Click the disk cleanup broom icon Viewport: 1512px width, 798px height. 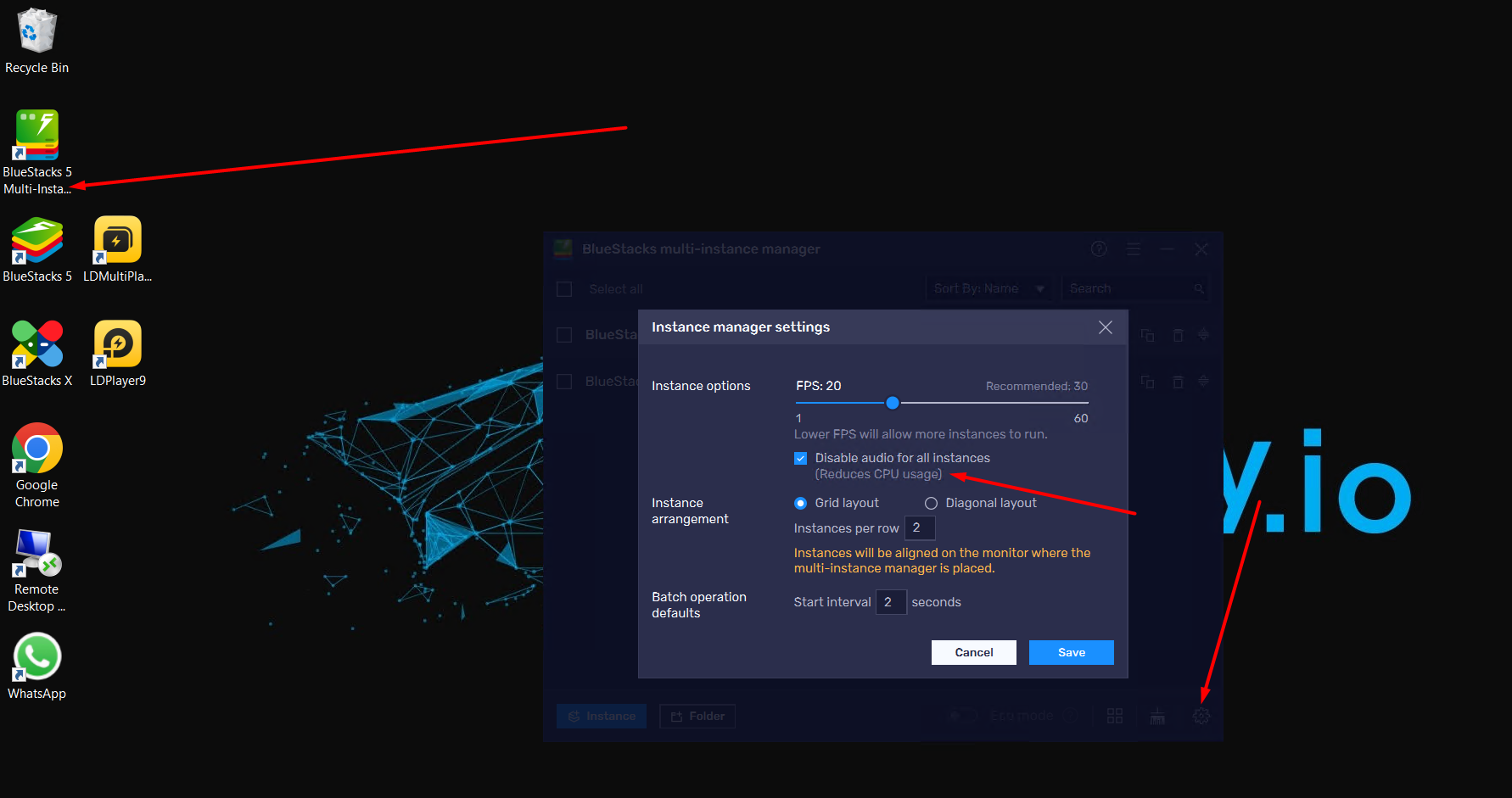[1157, 716]
